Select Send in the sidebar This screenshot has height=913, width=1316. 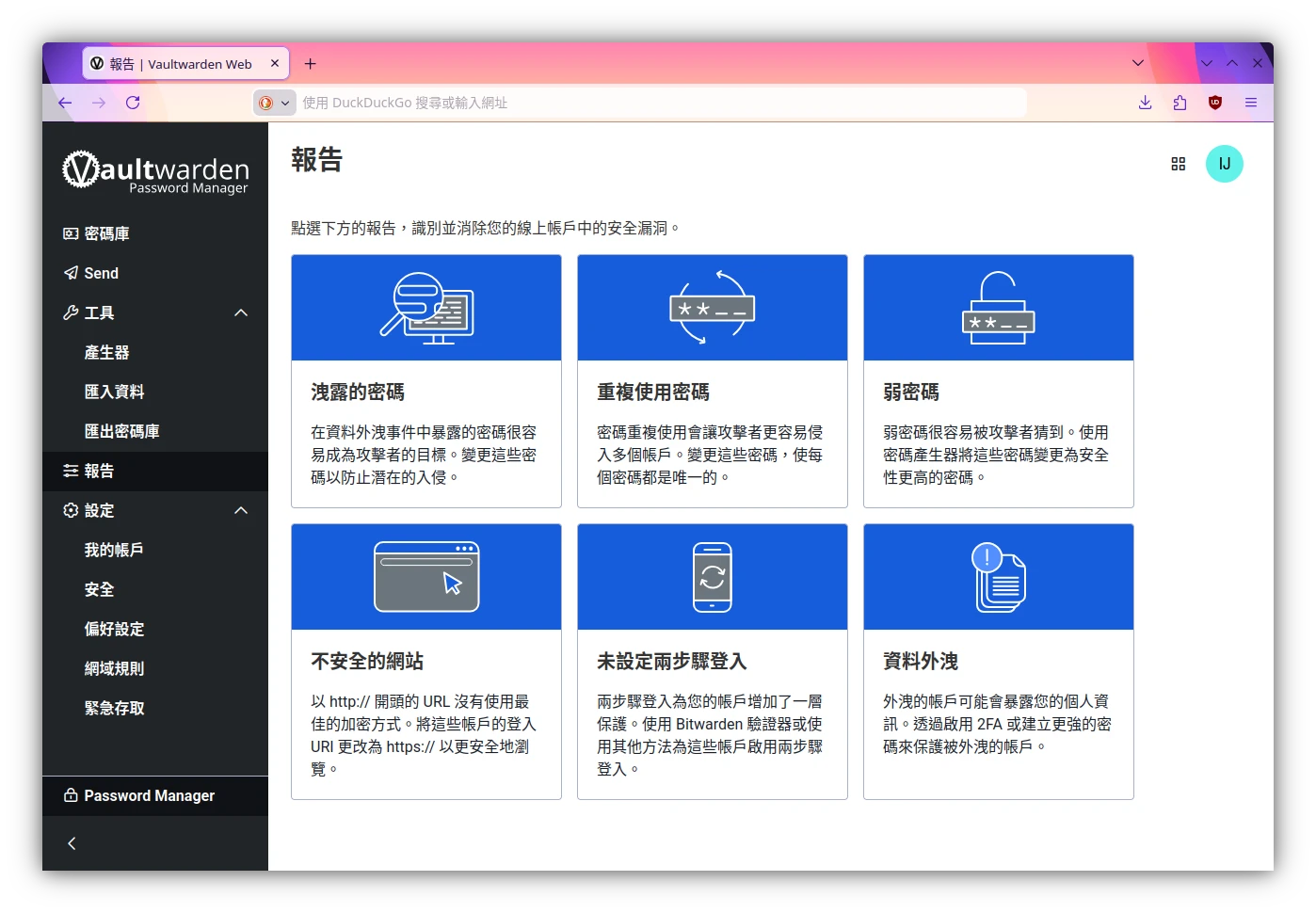(101, 273)
